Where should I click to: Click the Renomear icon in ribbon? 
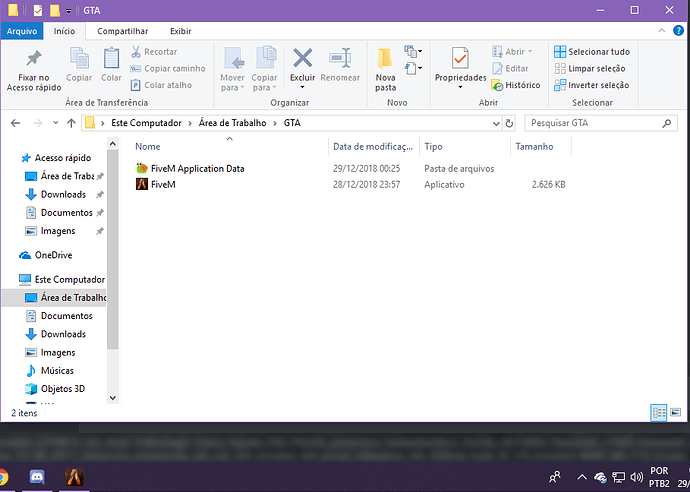340,59
